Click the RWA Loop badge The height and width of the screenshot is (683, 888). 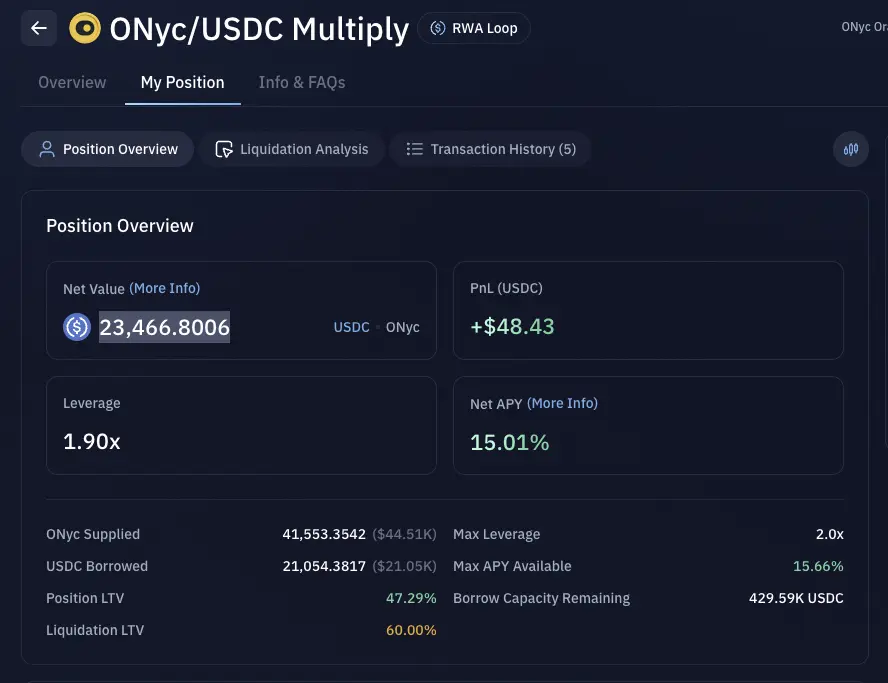[x=473, y=28]
